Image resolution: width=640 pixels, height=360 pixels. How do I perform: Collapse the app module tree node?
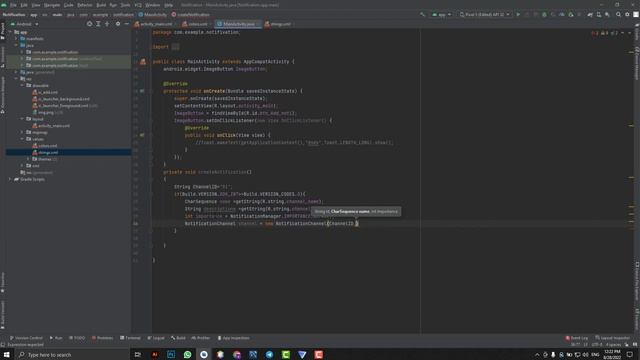pyautogui.click(x=10, y=32)
